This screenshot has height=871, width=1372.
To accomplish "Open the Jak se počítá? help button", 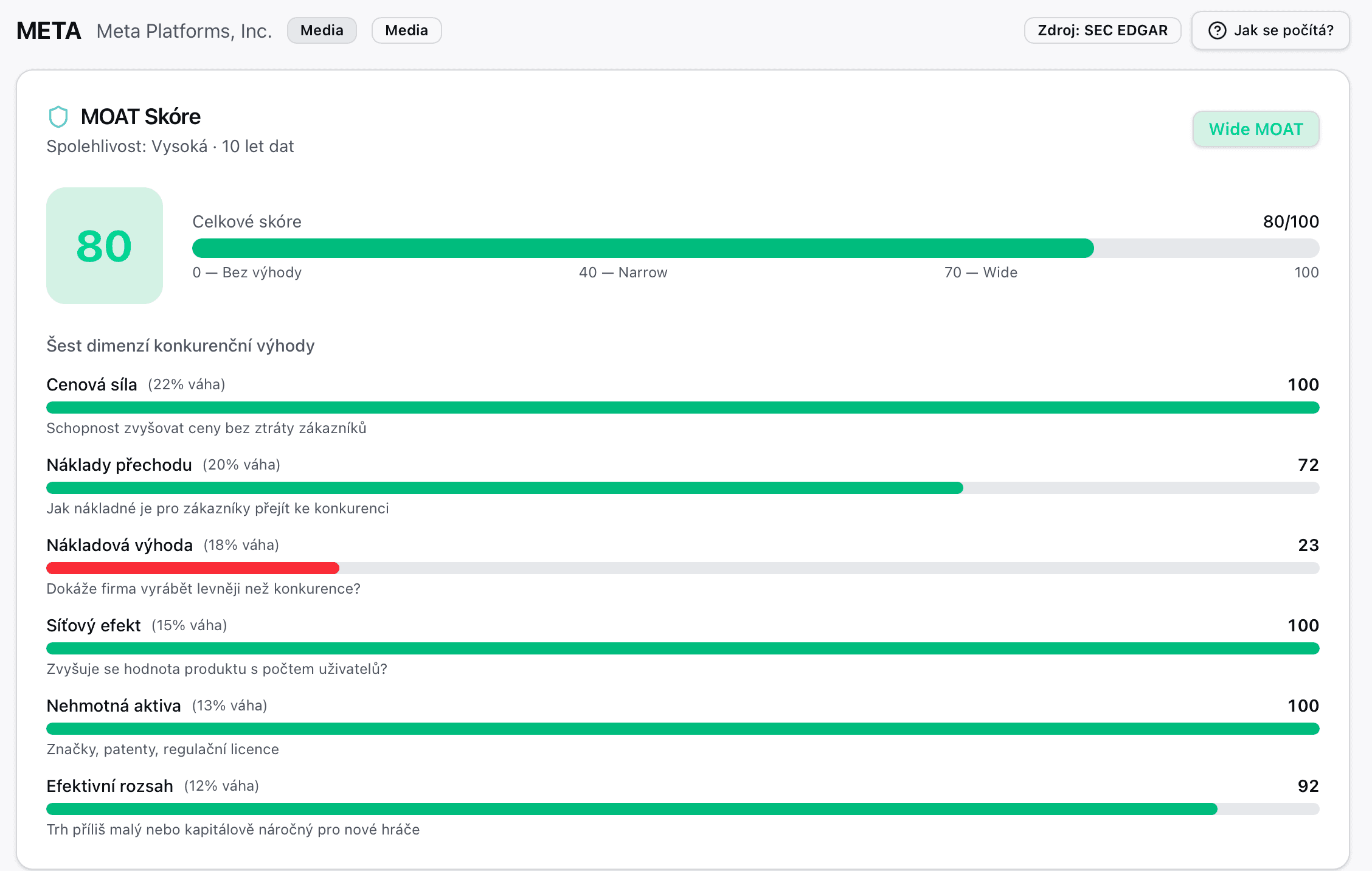I will 1270,30.
